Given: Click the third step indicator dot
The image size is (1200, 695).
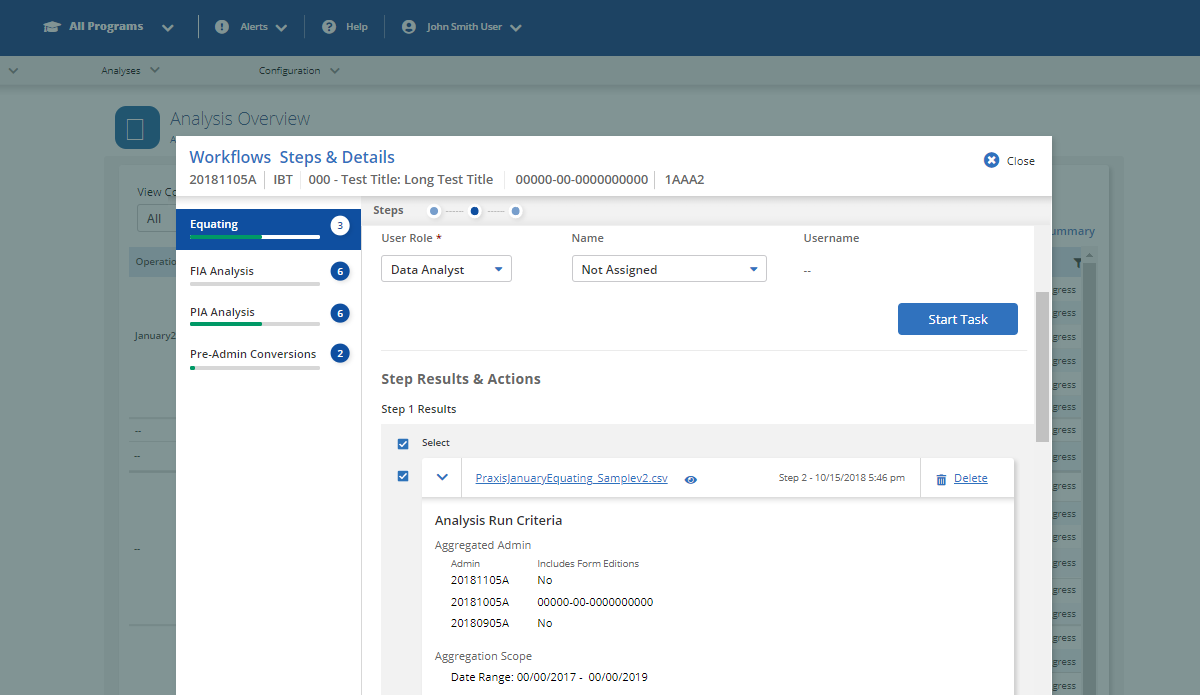Looking at the screenshot, I should [515, 211].
